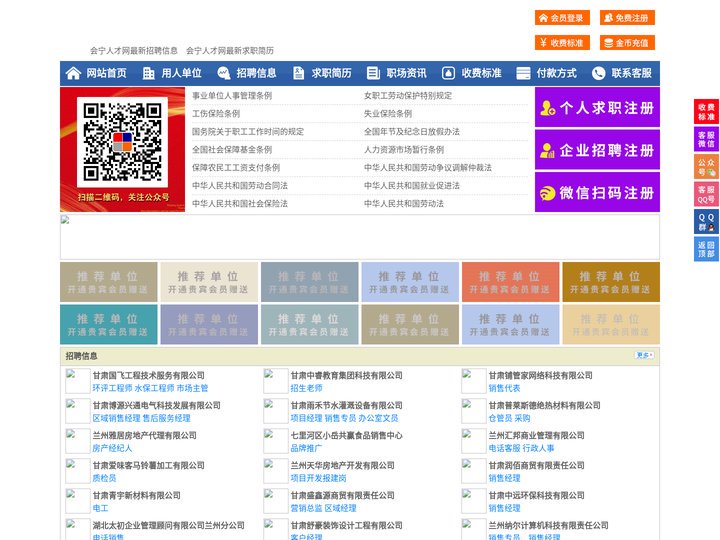Open 保障农民工工资支付条例 article
Image resolution: width=720 pixels, height=540 pixels.
pos(236,168)
